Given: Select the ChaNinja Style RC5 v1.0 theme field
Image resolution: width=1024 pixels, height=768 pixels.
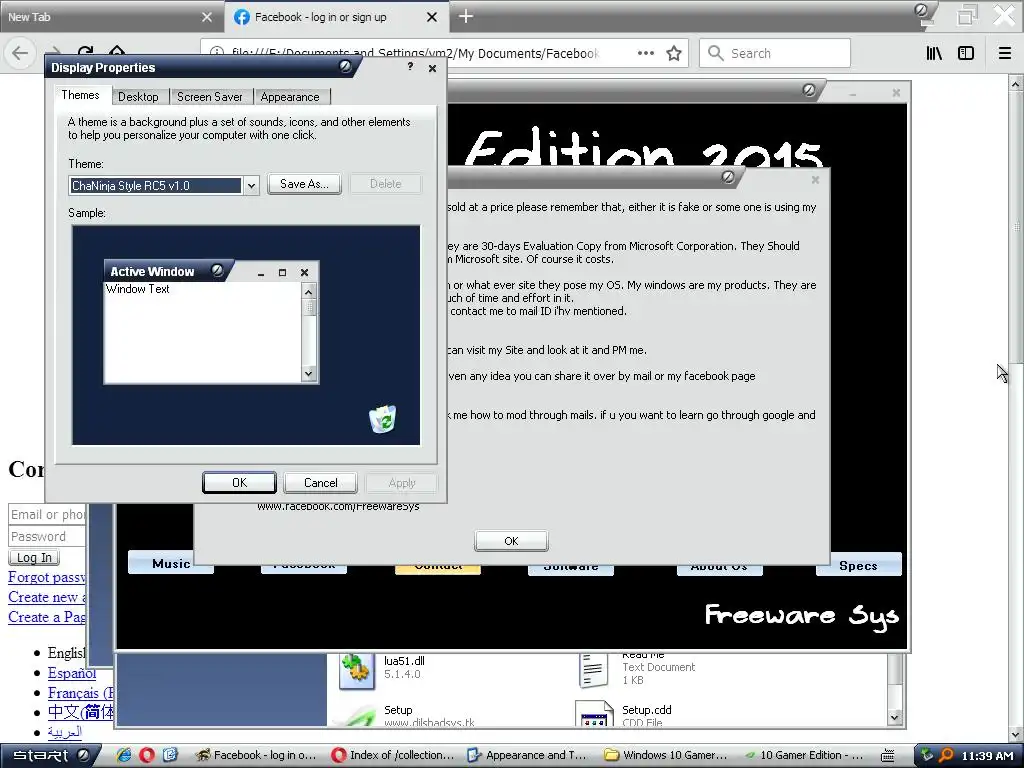Looking at the screenshot, I should pos(156,185).
